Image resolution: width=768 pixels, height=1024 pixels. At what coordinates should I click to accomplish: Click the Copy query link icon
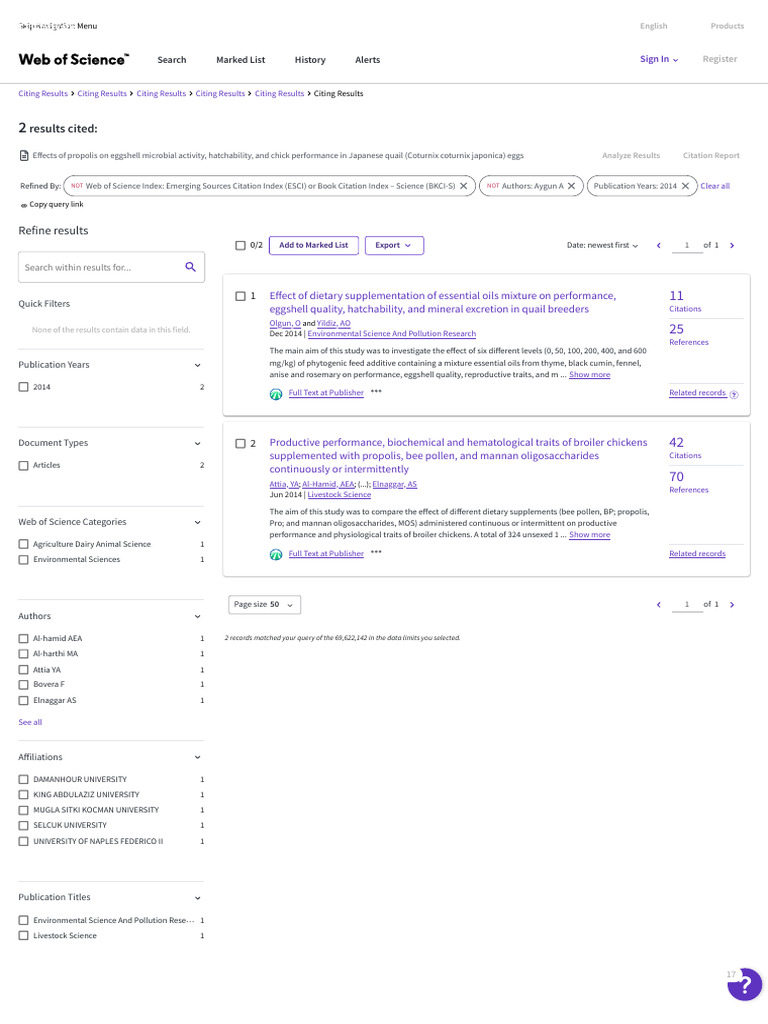pyautogui.click(x=24, y=205)
